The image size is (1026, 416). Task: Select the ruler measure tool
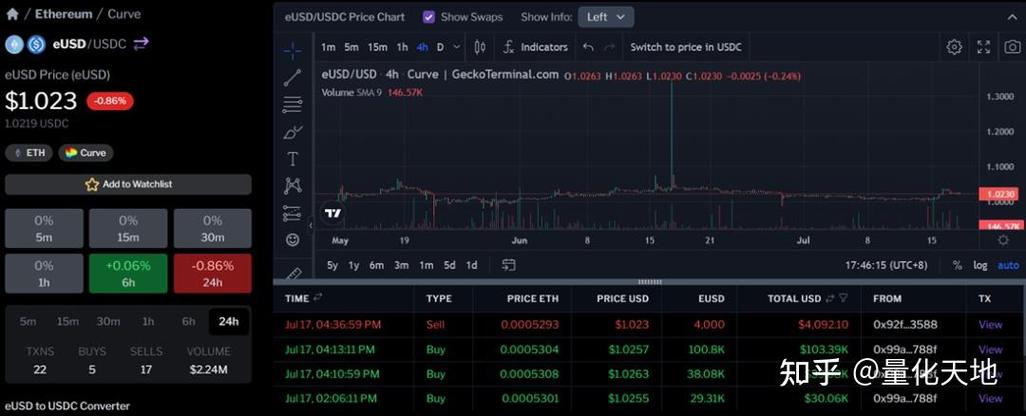[x=292, y=272]
